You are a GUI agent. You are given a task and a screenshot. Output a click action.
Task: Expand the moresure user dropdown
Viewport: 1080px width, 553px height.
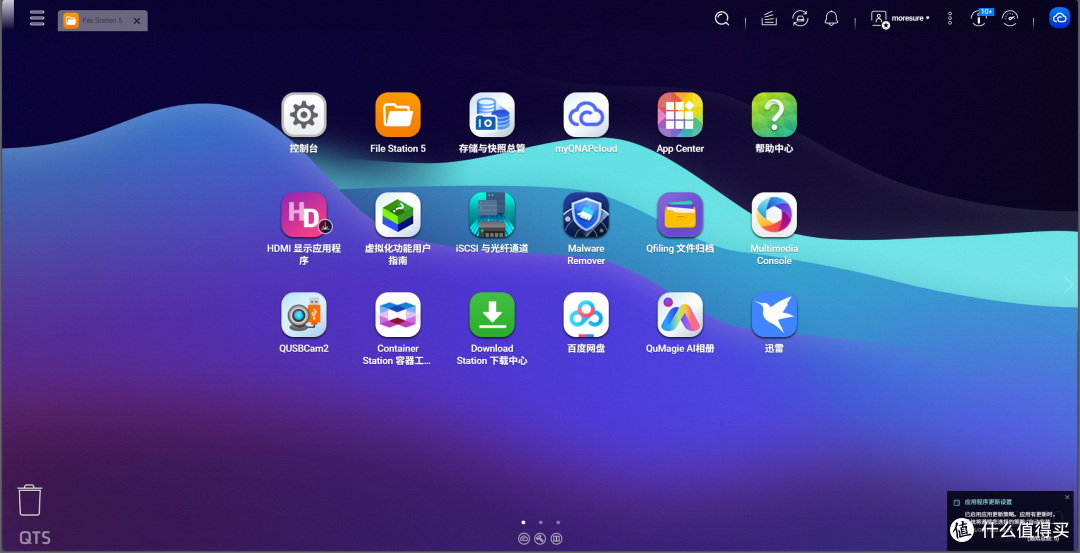[x=900, y=19]
